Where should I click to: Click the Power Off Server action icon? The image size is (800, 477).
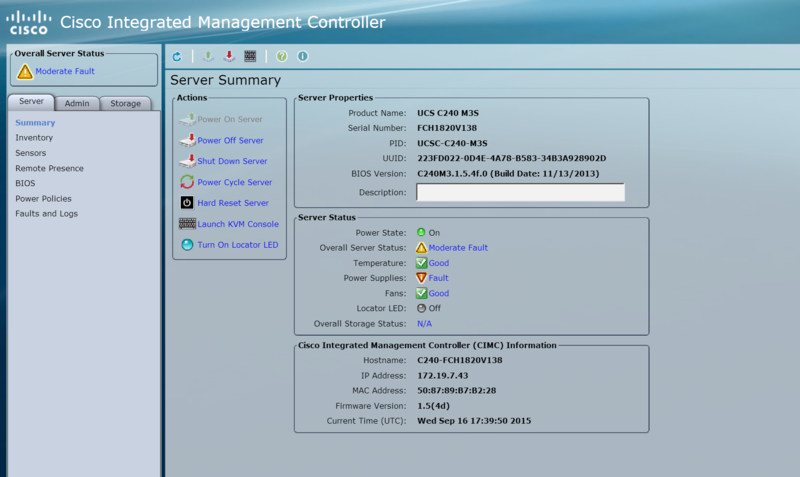click(187, 140)
